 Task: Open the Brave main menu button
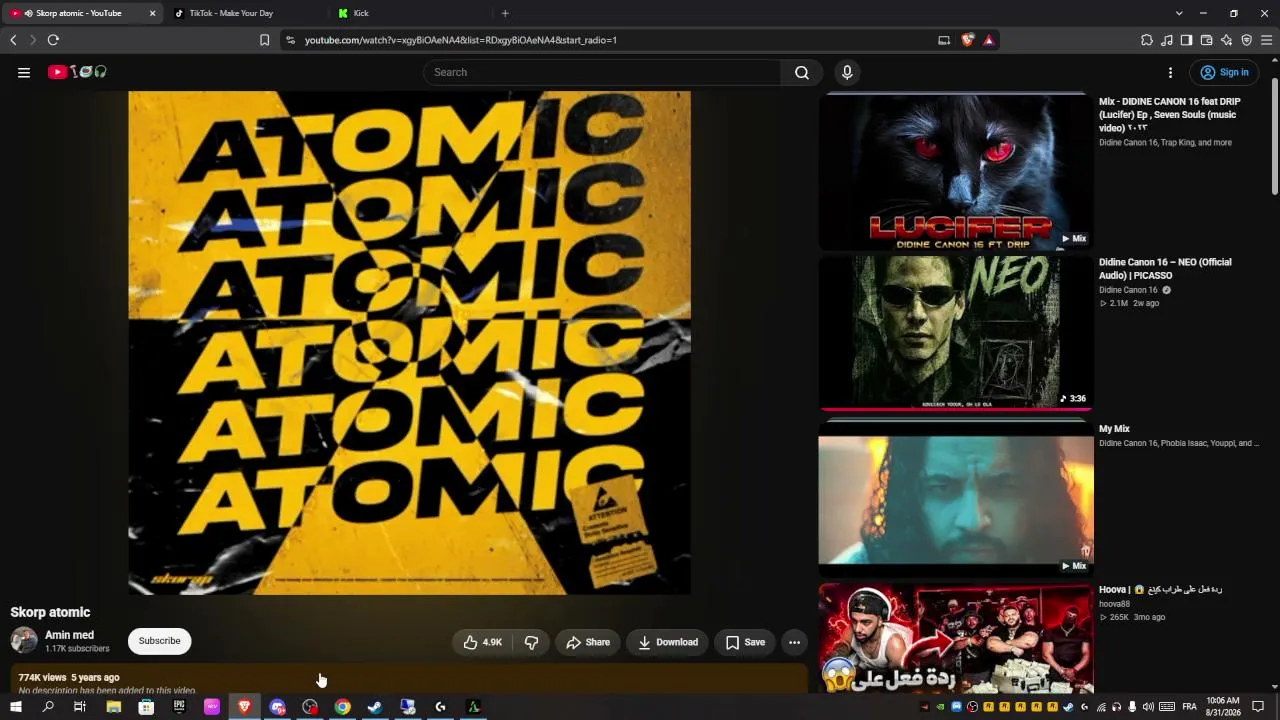coord(1266,40)
